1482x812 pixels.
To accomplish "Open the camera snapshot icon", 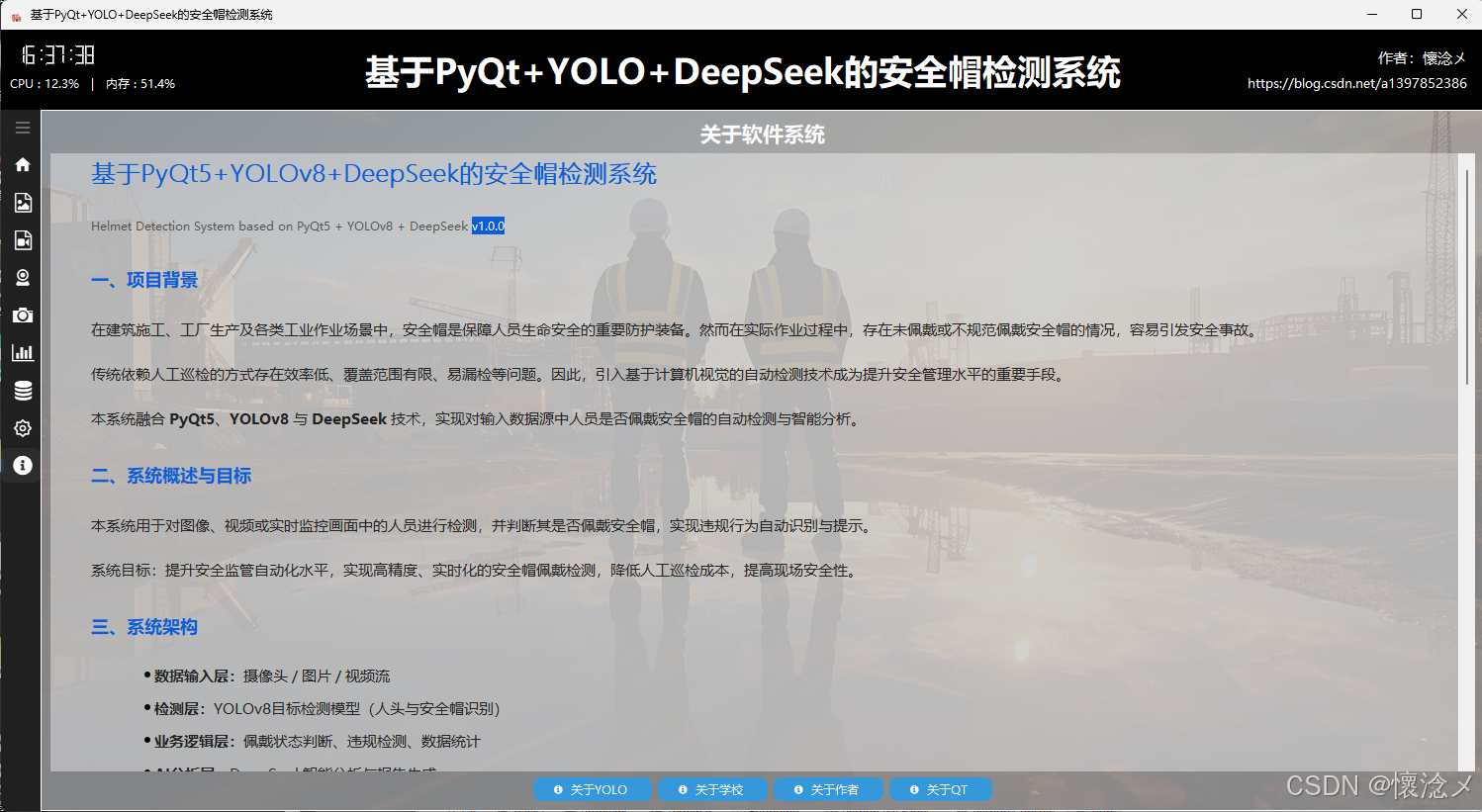I will tap(22, 316).
